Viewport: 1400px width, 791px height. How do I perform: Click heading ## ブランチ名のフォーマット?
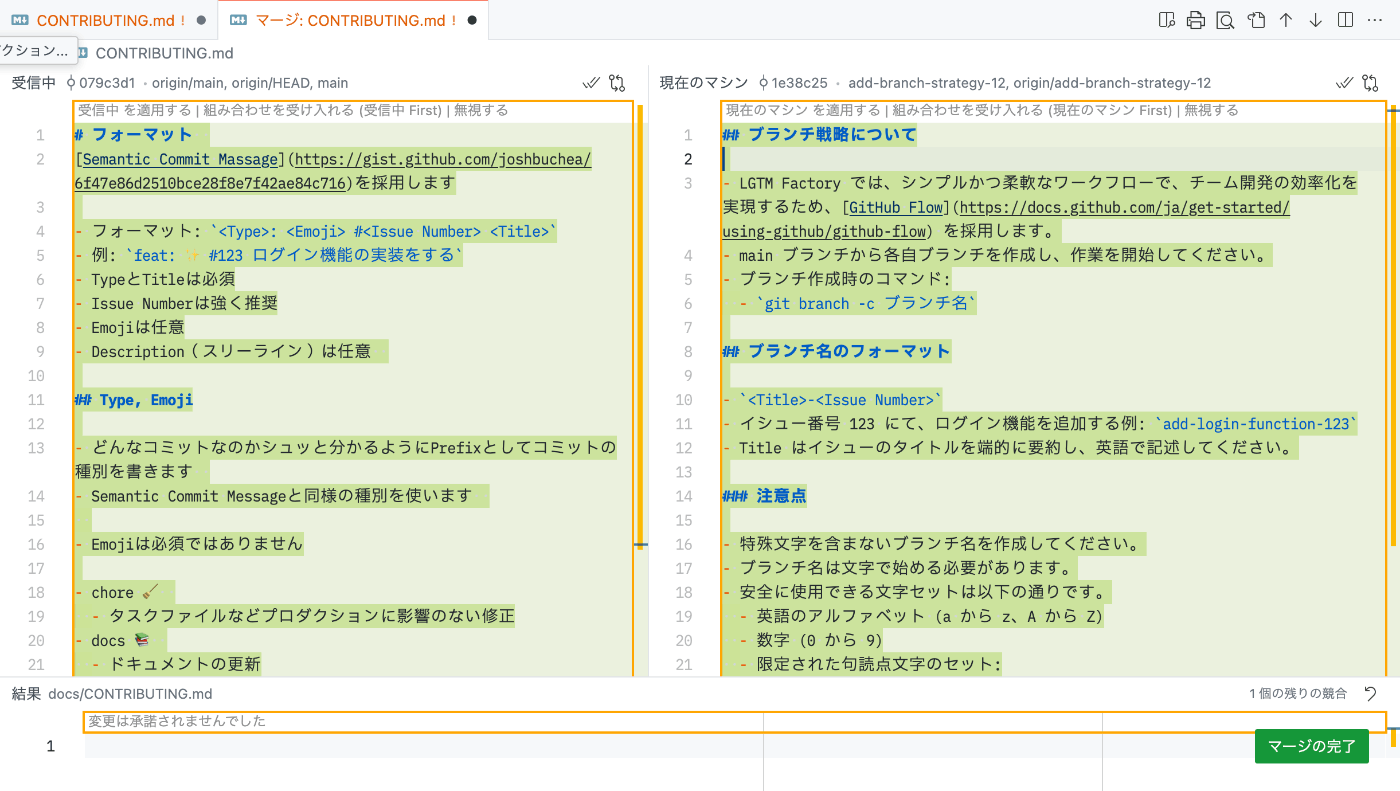(x=836, y=352)
